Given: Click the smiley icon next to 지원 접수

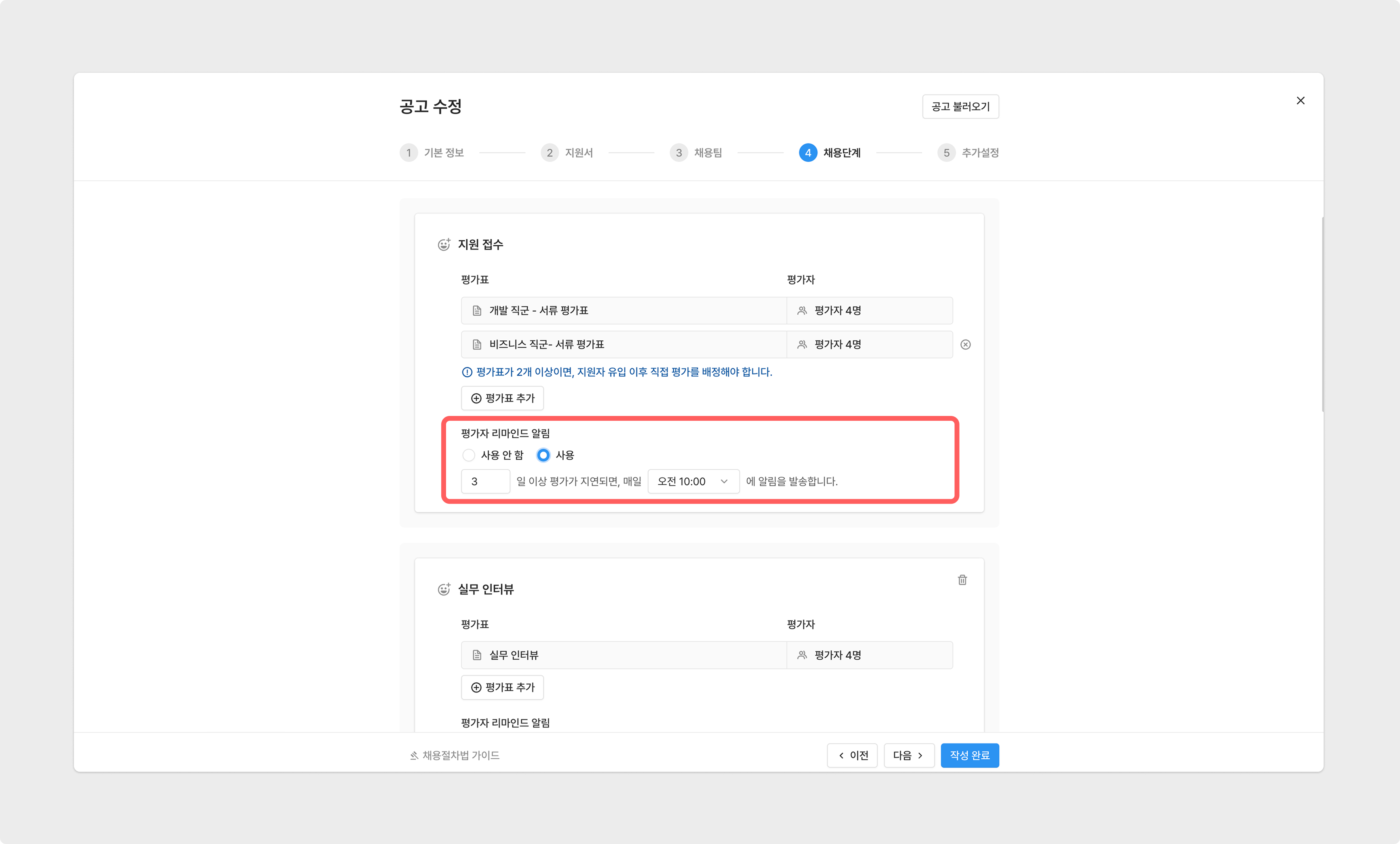Looking at the screenshot, I should point(444,245).
